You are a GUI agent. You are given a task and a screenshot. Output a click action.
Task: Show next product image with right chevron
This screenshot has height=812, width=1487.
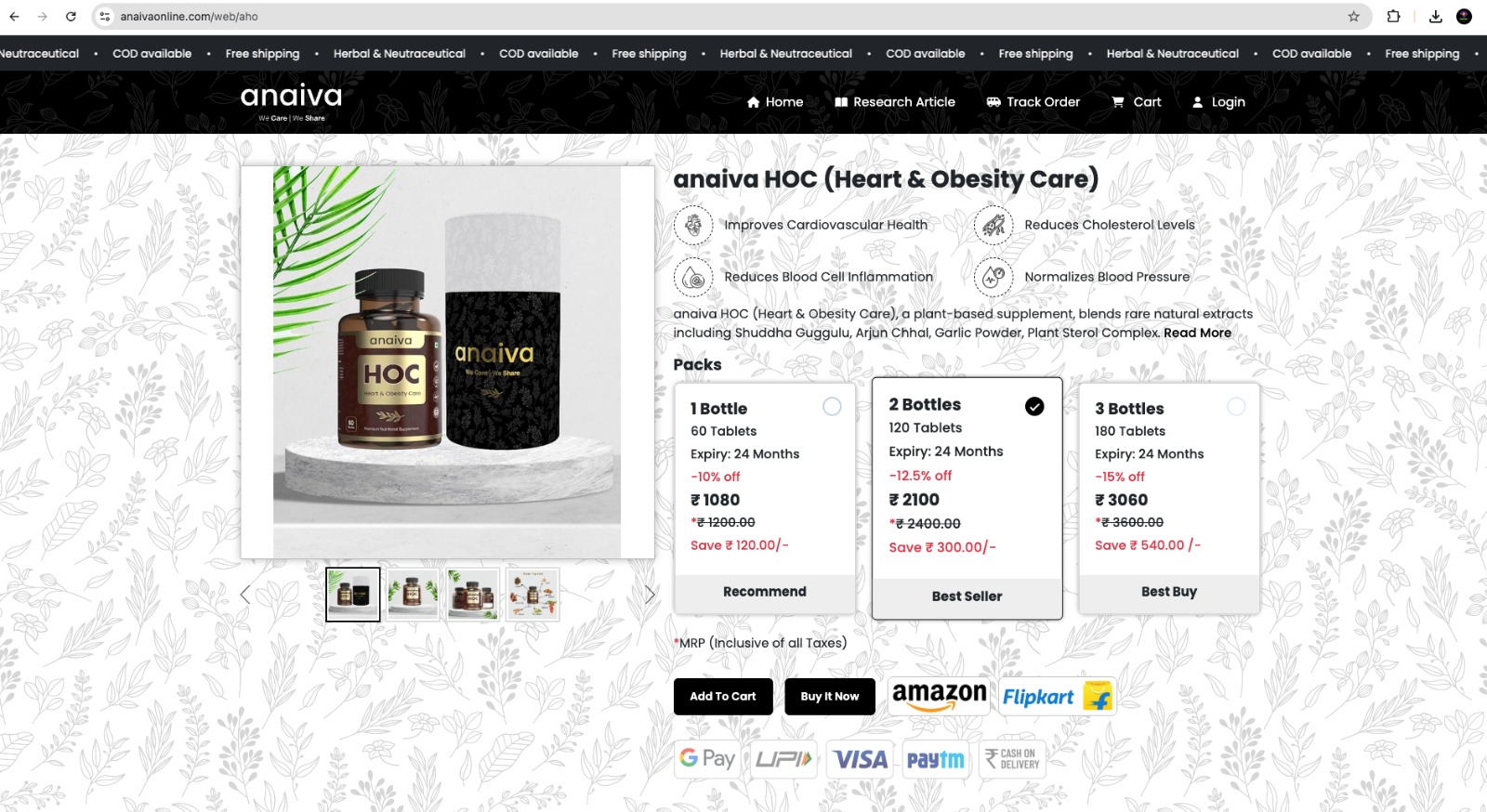(x=650, y=595)
